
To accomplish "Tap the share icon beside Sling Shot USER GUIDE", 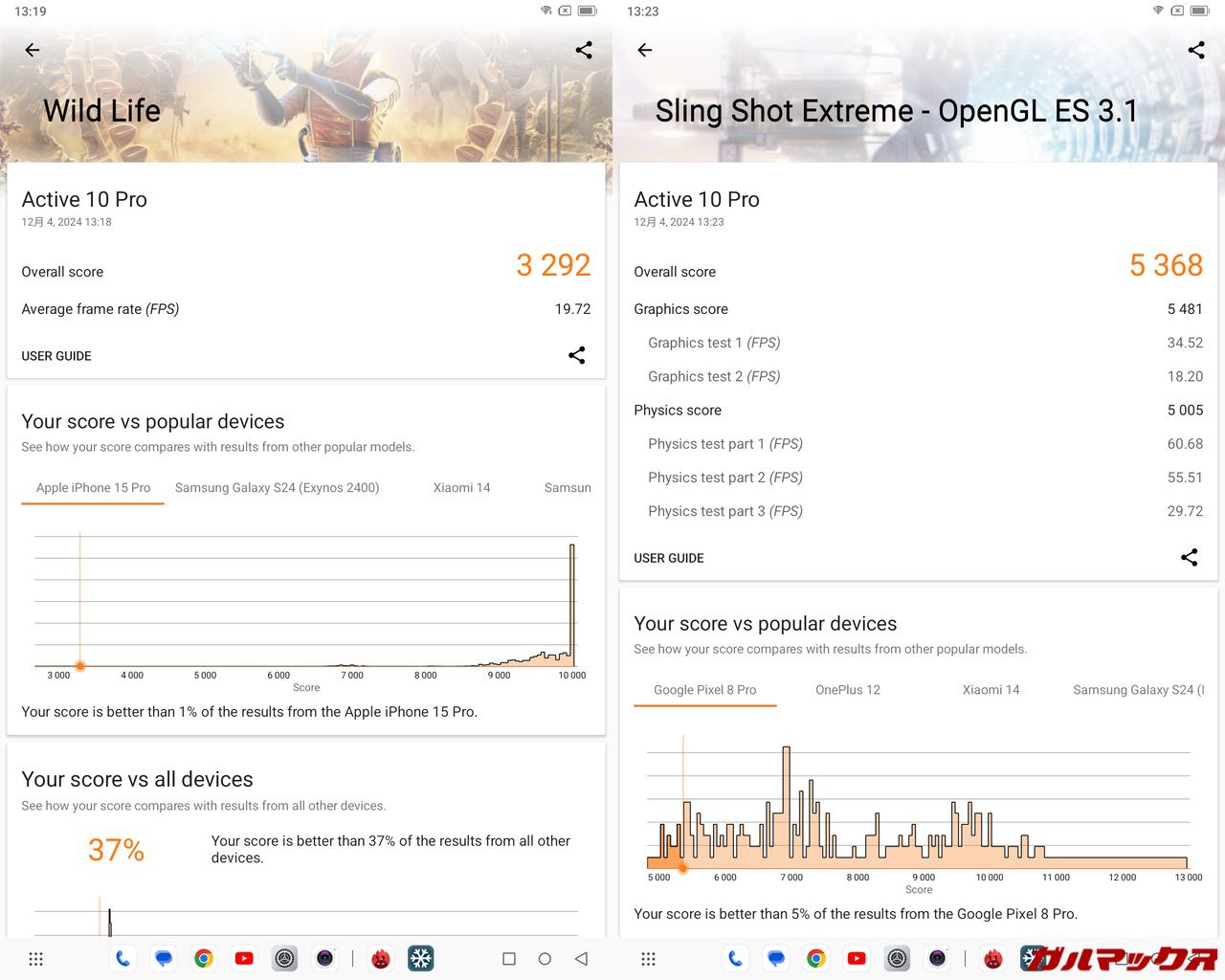I will pos(1189,557).
